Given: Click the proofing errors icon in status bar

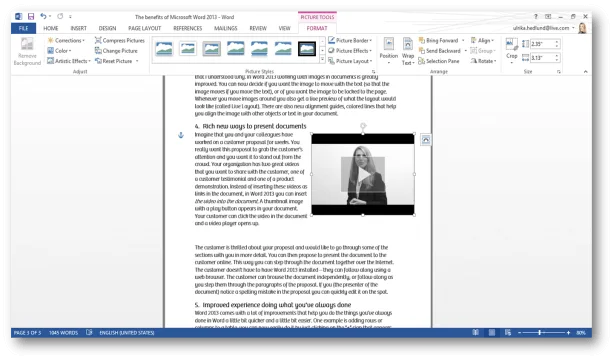Looking at the screenshot, I should pyautogui.click(x=89, y=333).
